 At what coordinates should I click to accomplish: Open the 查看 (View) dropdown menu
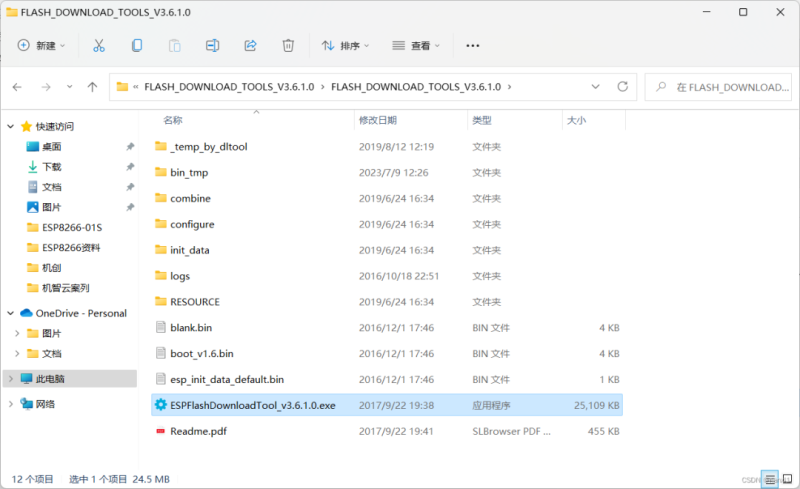pyautogui.click(x=417, y=46)
